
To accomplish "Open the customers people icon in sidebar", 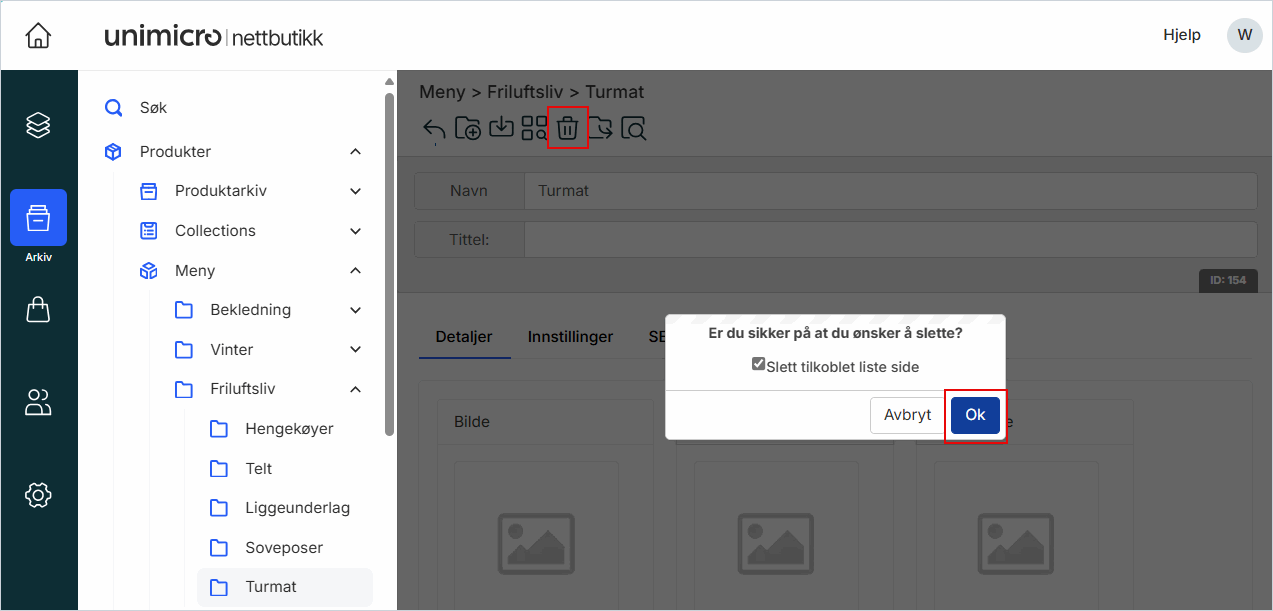I will tap(38, 402).
